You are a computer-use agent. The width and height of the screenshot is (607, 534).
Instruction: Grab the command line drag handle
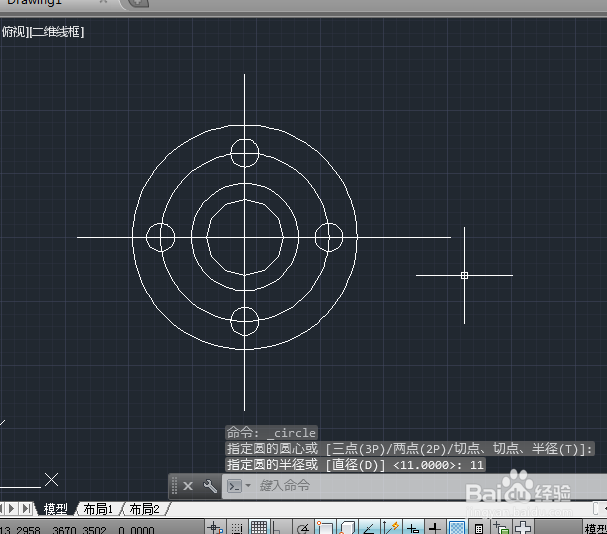point(174,486)
